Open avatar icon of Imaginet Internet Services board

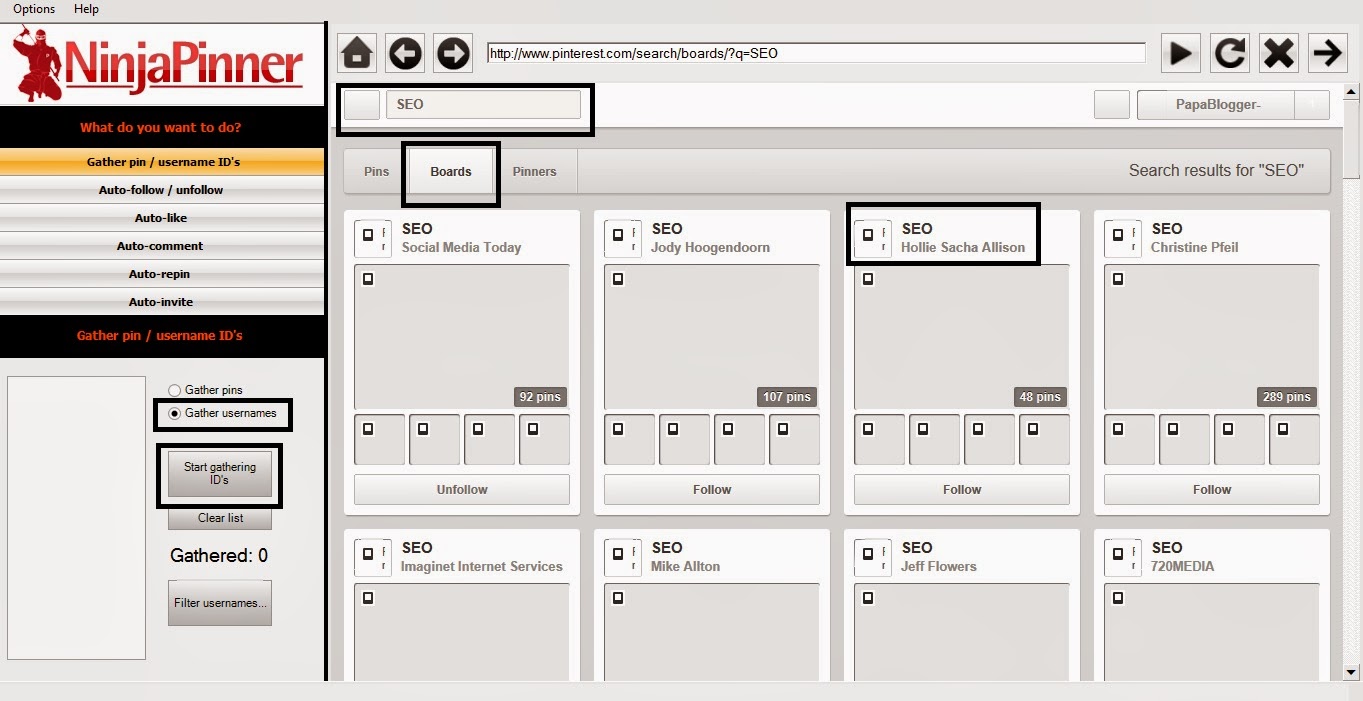tap(373, 558)
